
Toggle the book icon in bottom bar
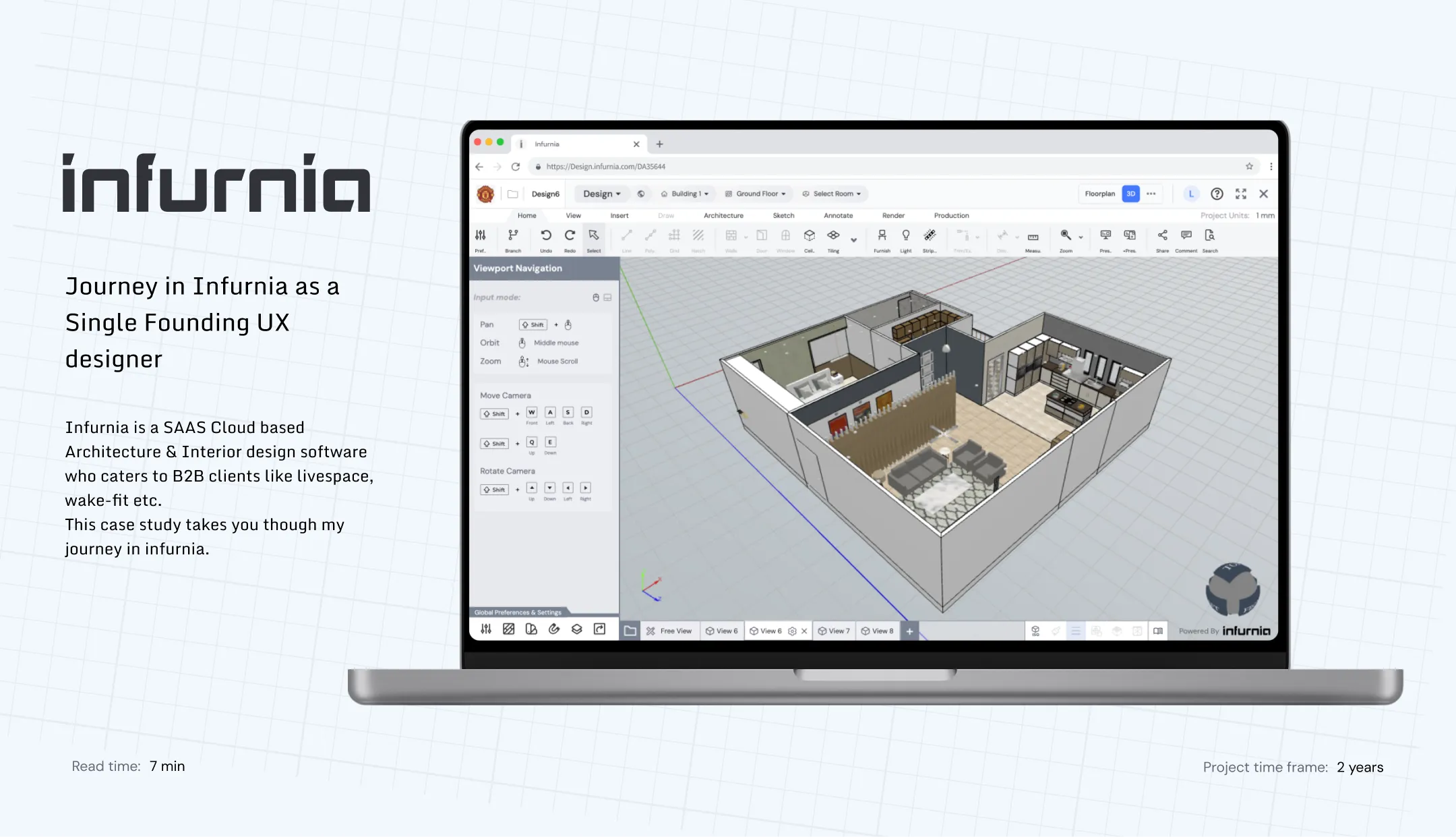1158,631
